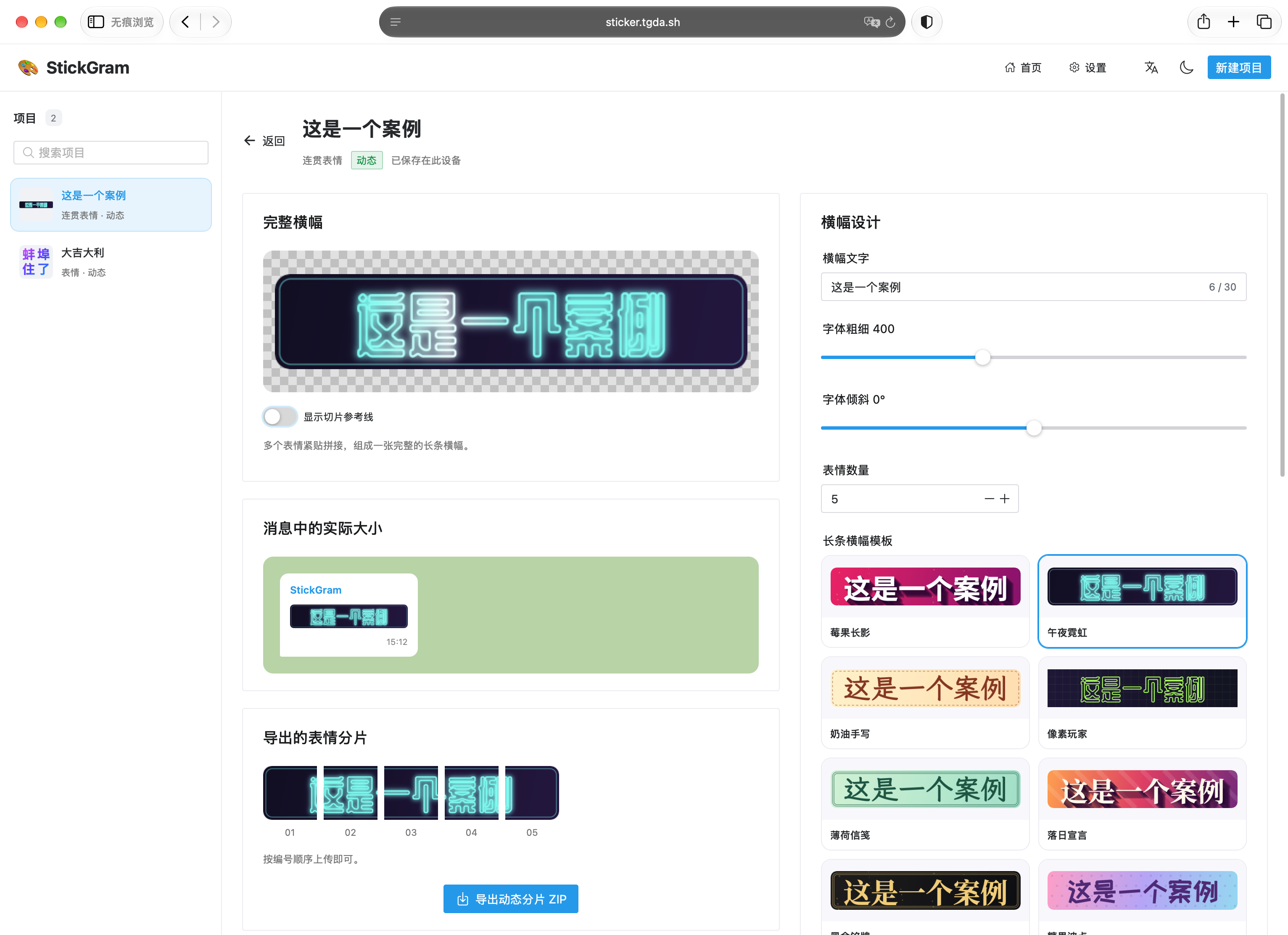Select the 午夜霓虹 banner template
This screenshot has height=935, width=1288.
coord(1142,601)
